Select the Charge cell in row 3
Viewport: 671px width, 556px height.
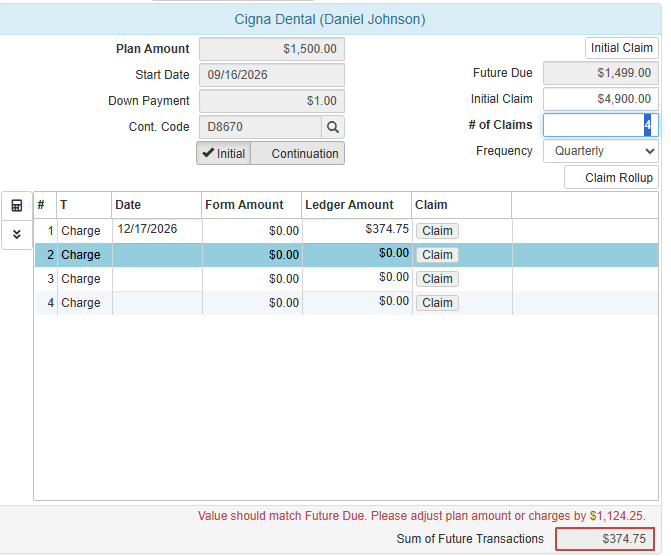(84, 279)
